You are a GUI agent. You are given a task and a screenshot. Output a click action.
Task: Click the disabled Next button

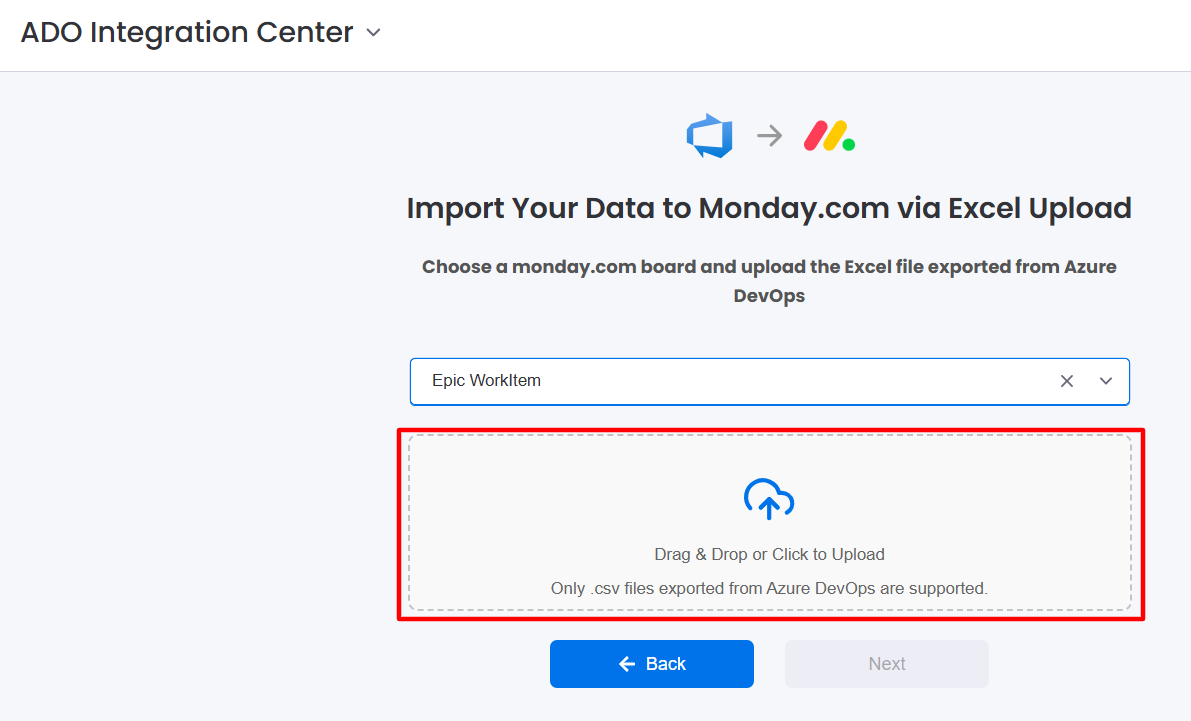tap(886, 664)
